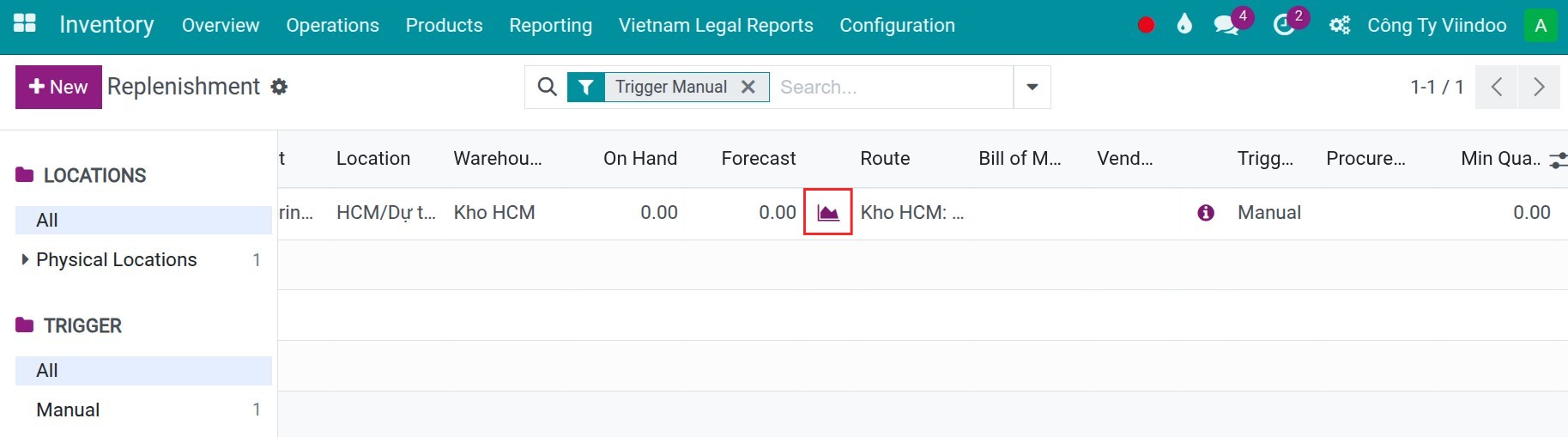The width and height of the screenshot is (1568, 437).
Task: Open optional columns adjust toggle
Action: click(x=1557, y=159)
